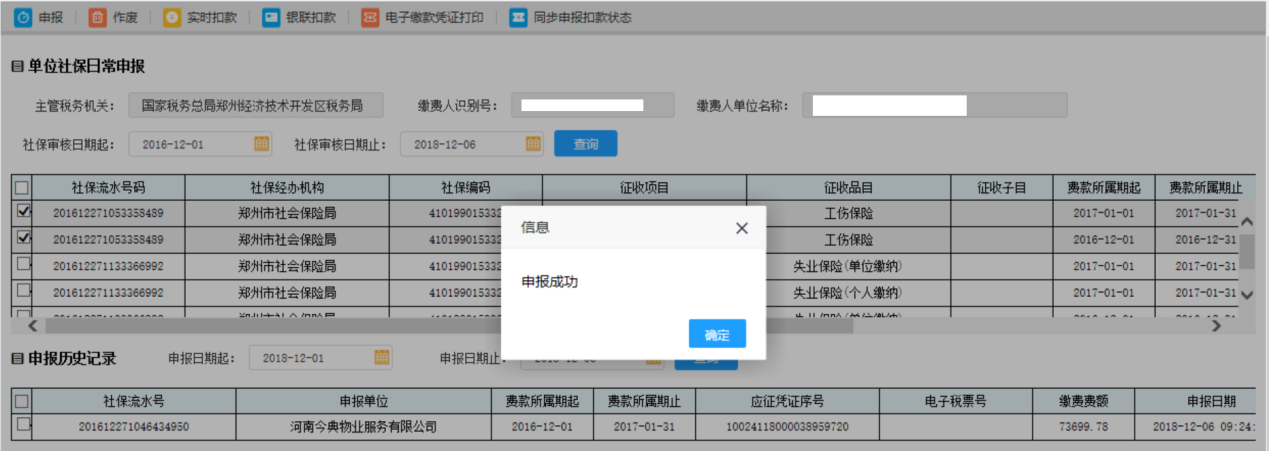Open calendar for 社保审核日期起 field
1269x451 pixels.
(261, 144)
